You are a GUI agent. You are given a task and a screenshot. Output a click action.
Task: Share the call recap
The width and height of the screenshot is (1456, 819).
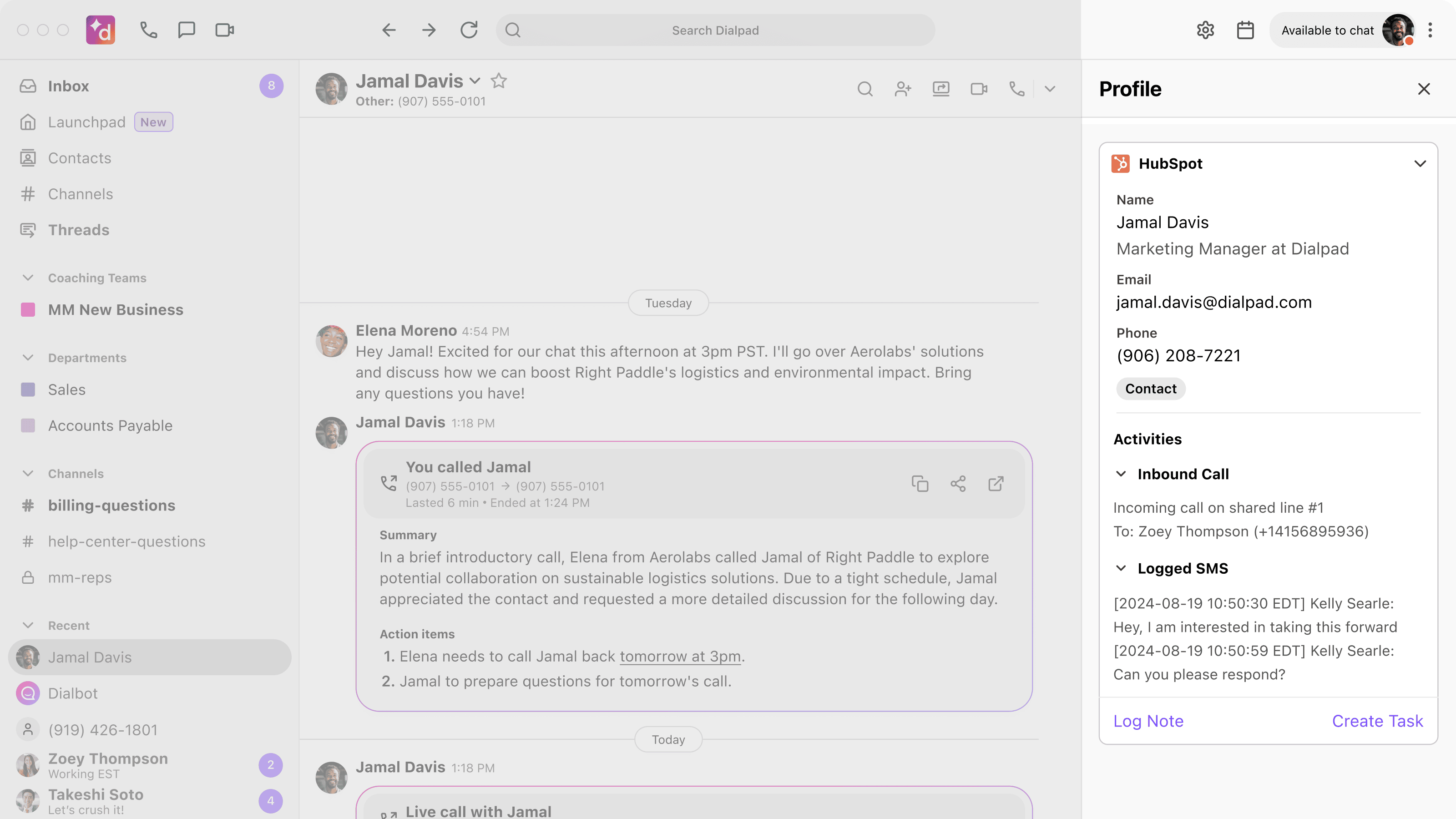point(957,484)
